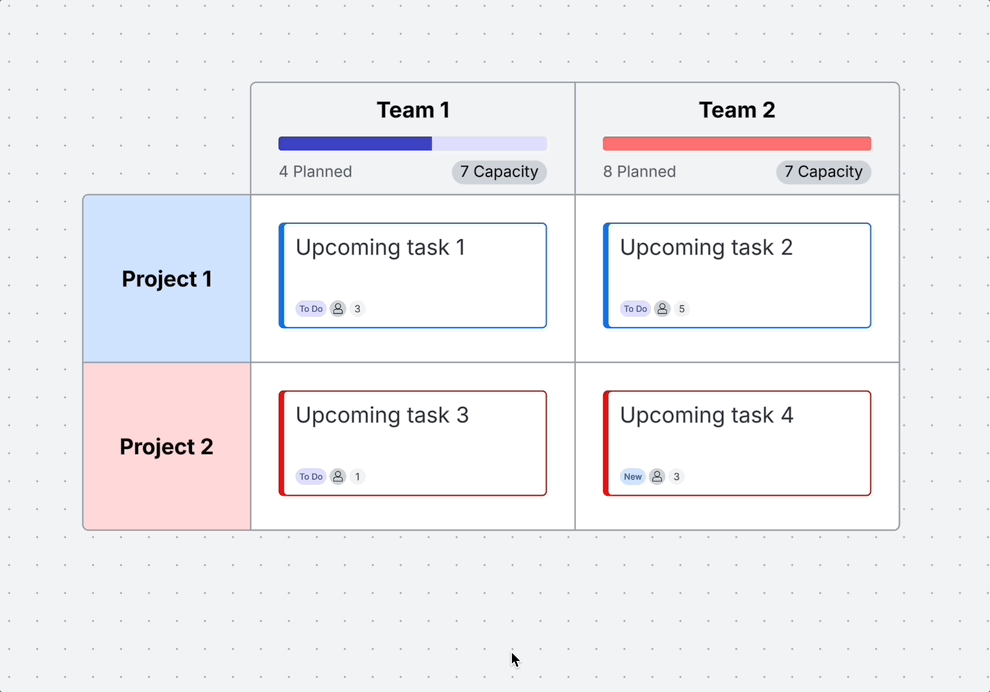990x692 pixels.
Task: Select the story points count on Upcoming task 2
Action: [681, 309]
